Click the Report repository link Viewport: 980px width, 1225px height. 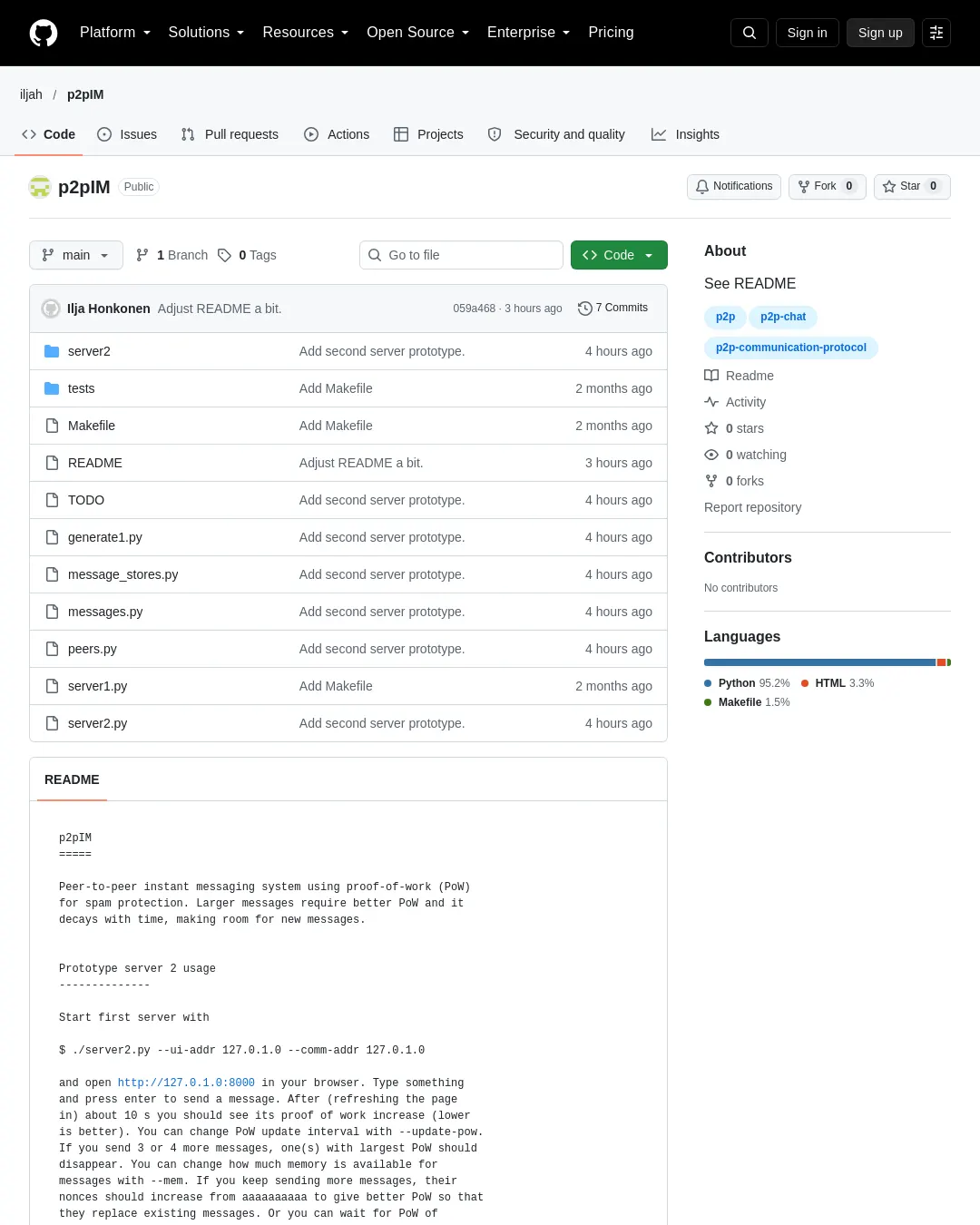point(752,507)
